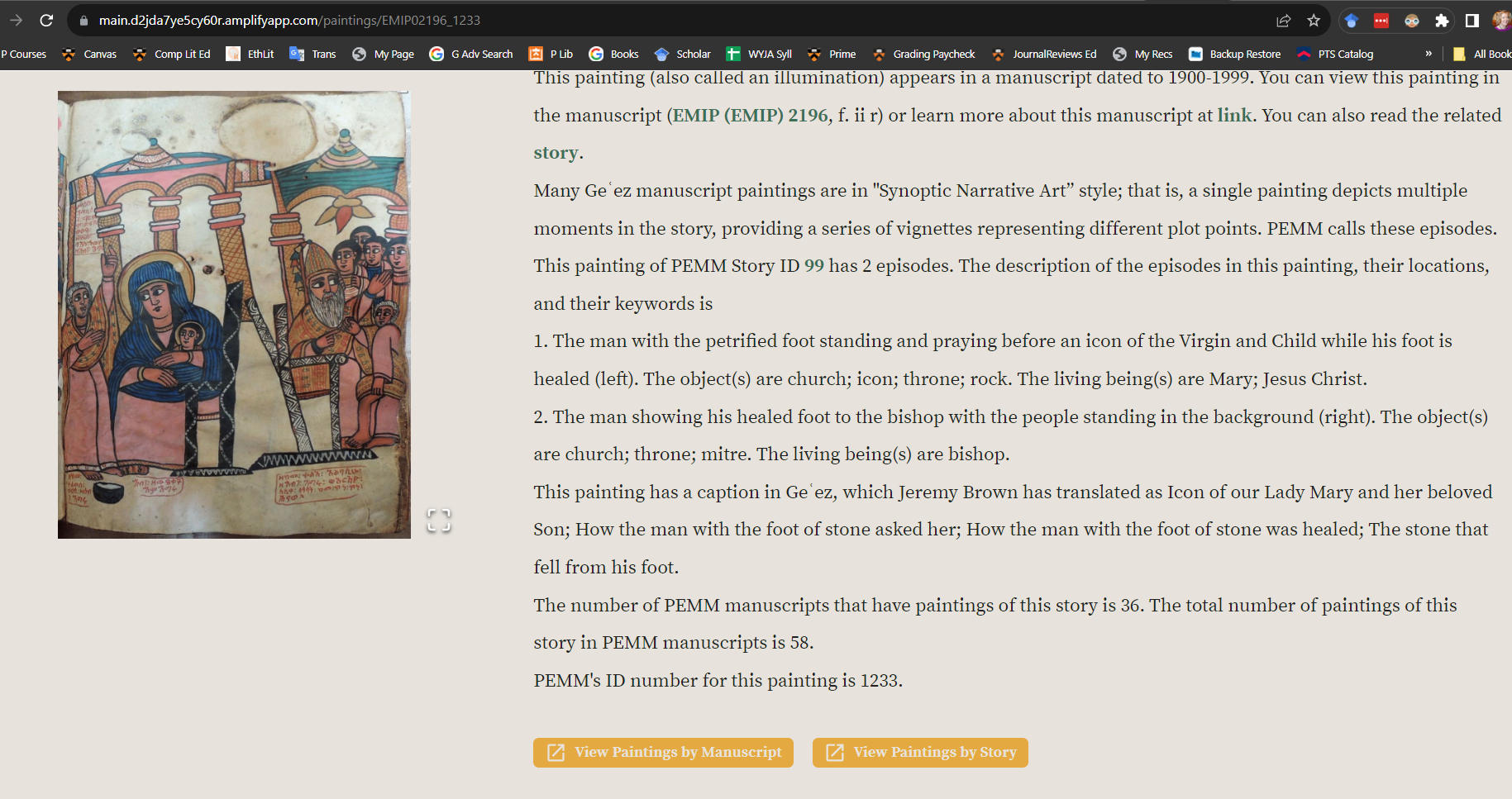Click the white square extension icon
1512x799 pixels.
pos(1471,21)
